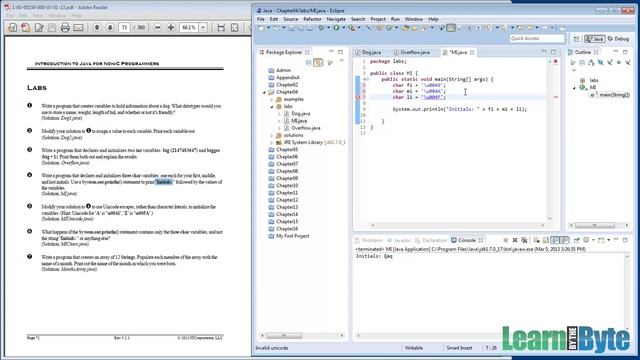Open the Open Console dropdown arrow
Screen dimensions: 640x360
[x=608, y=240]
